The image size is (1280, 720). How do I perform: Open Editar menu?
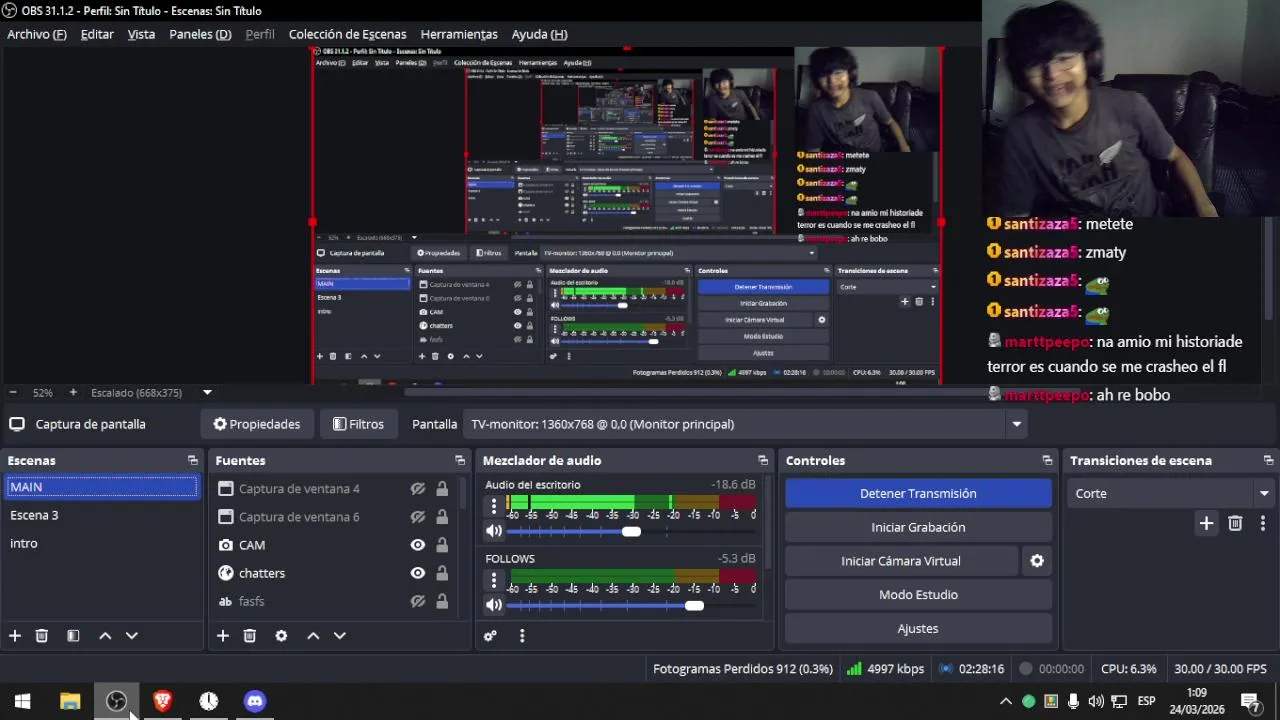point(97,34)
